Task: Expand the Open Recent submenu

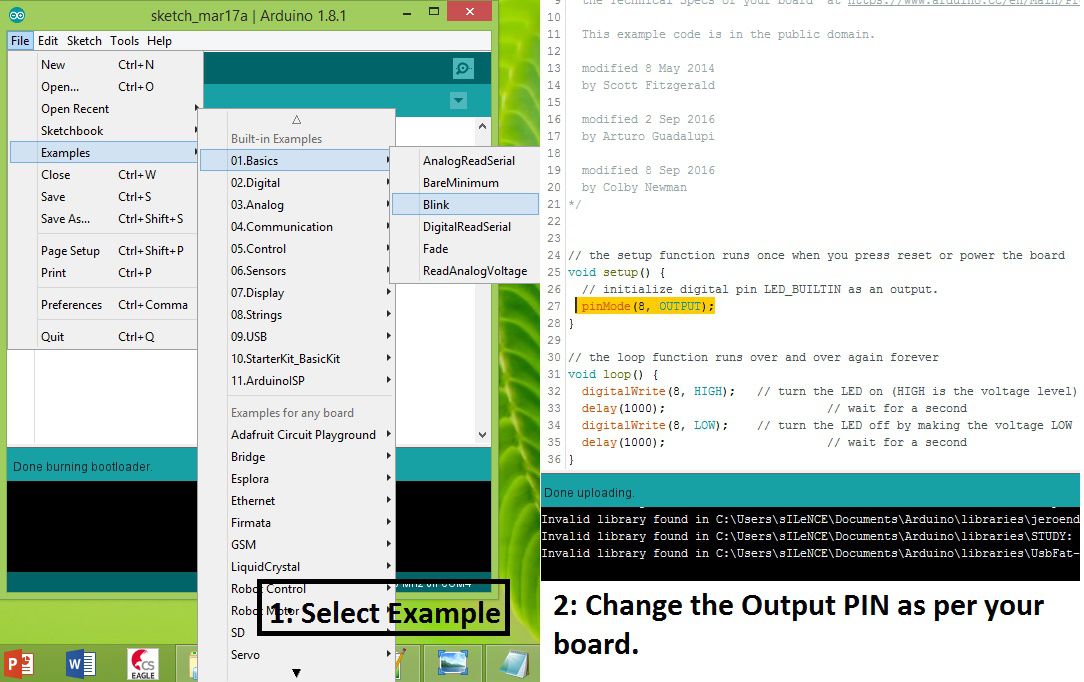Action: pyautogui.click(x=106, y=108)
